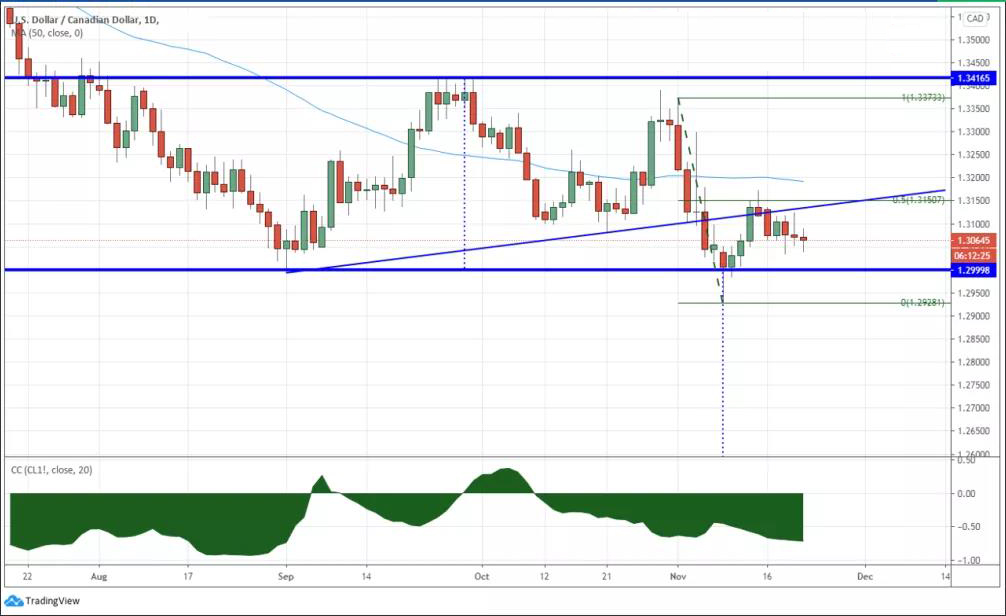Click the Oct label on the date axis
1006x616 pixels.
(x=482, y=576)
